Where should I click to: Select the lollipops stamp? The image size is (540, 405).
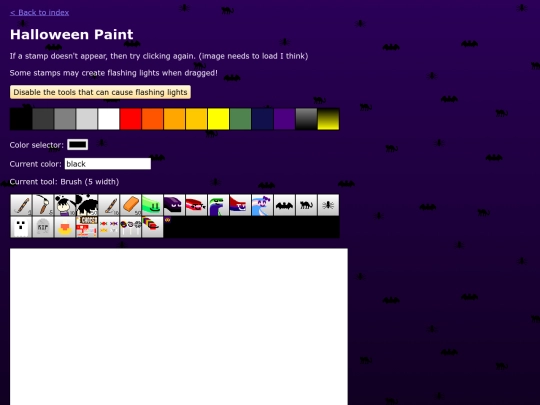tap(131, 227)
